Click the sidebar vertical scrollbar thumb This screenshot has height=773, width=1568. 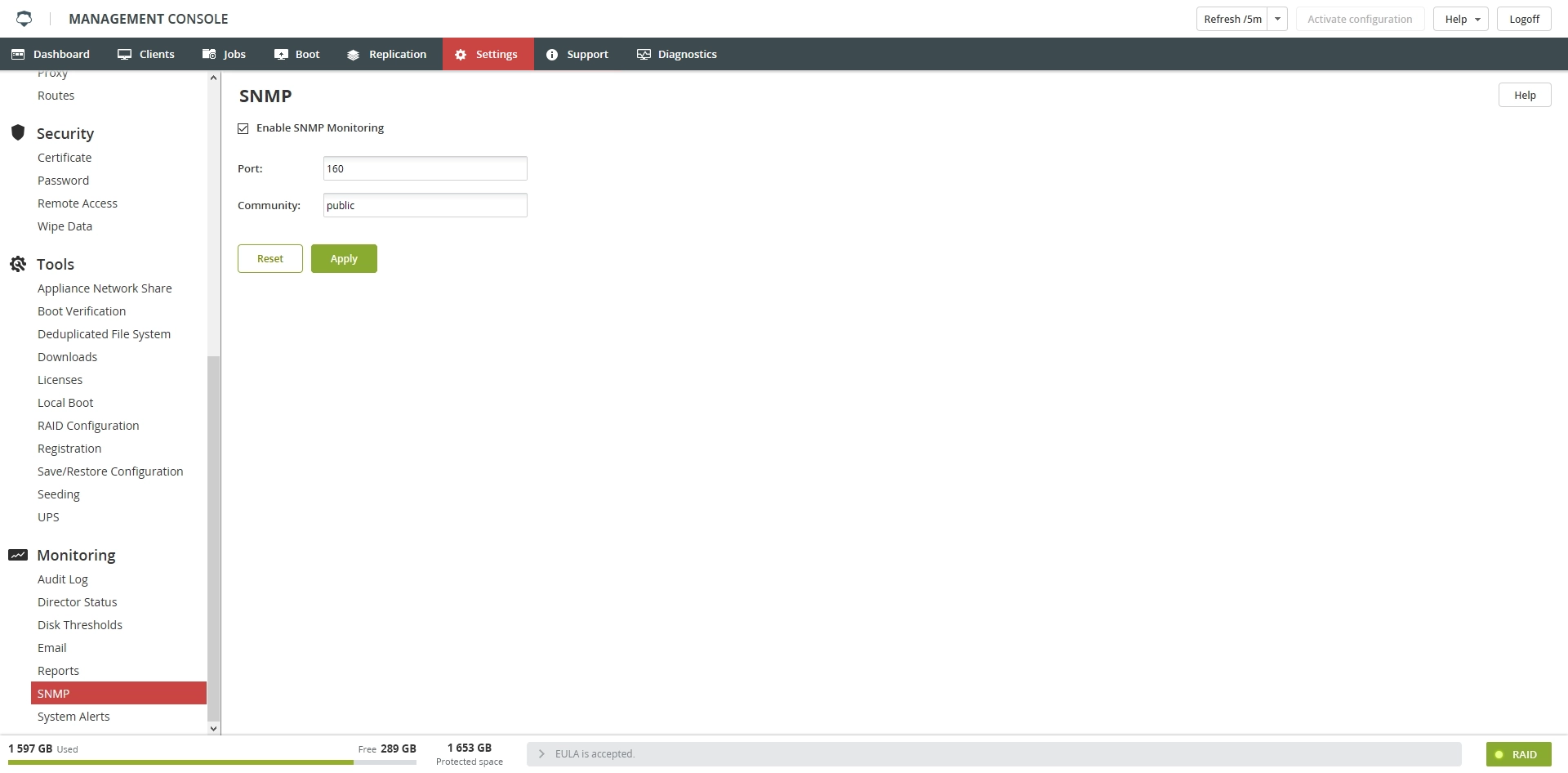click(x=214, y=539)
